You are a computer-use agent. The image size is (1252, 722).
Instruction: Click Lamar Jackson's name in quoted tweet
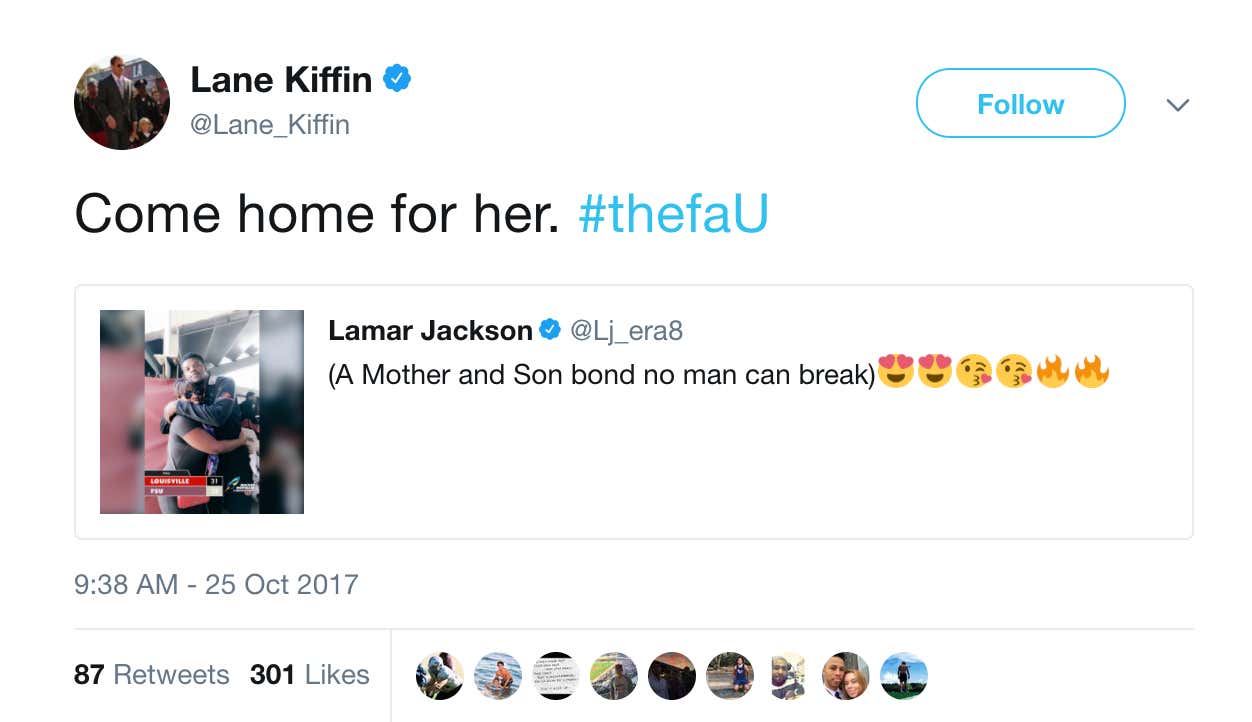(x=430, y=331)
